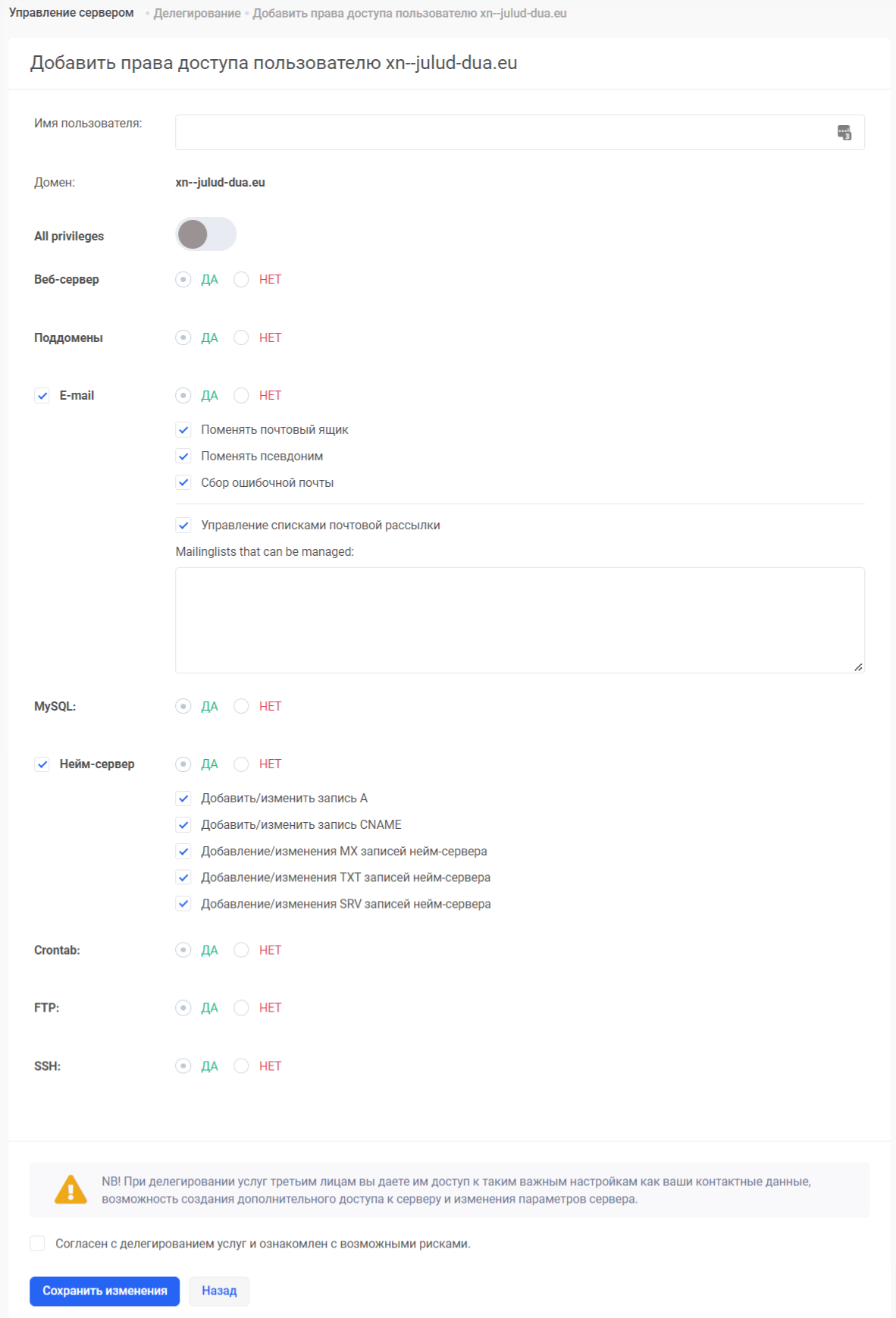This screenshot has height=1318, width=896.
Task: Disable Управление списками почтовой рассылки
Action: 183,526
